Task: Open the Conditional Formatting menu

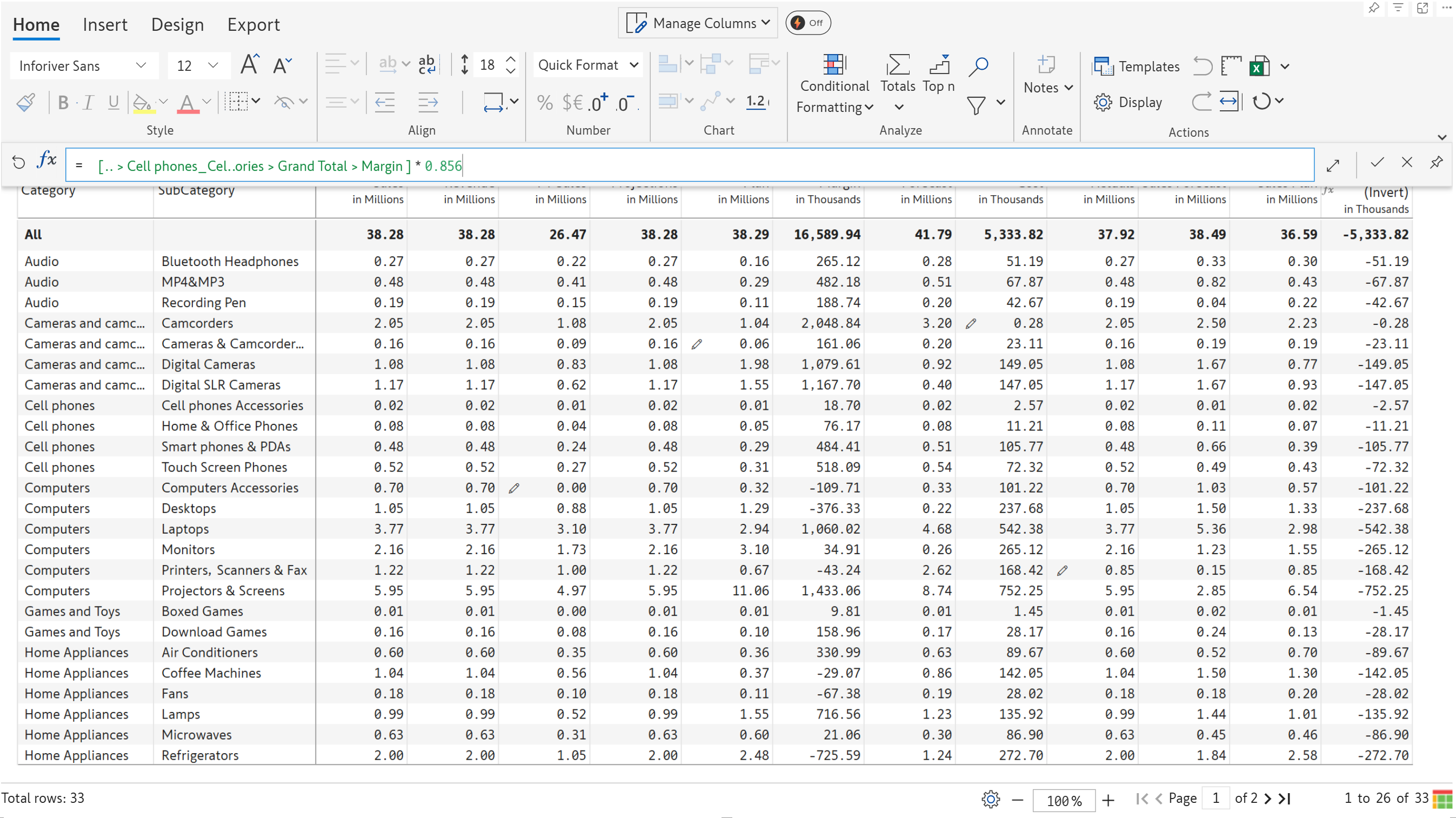Action: pos(834,85)
